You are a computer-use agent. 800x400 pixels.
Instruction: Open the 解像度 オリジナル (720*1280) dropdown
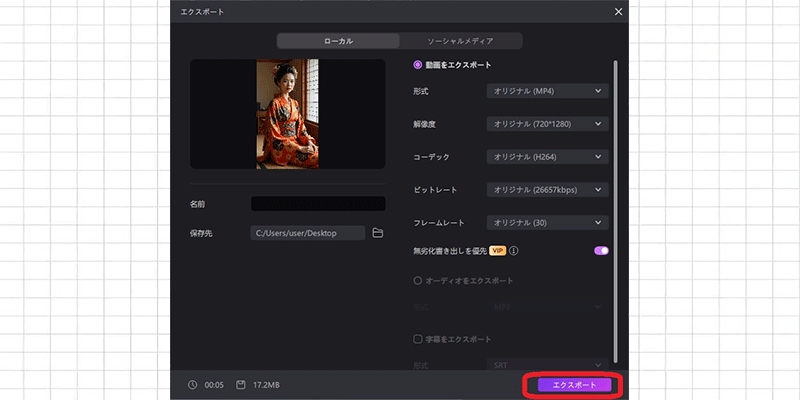547,124
